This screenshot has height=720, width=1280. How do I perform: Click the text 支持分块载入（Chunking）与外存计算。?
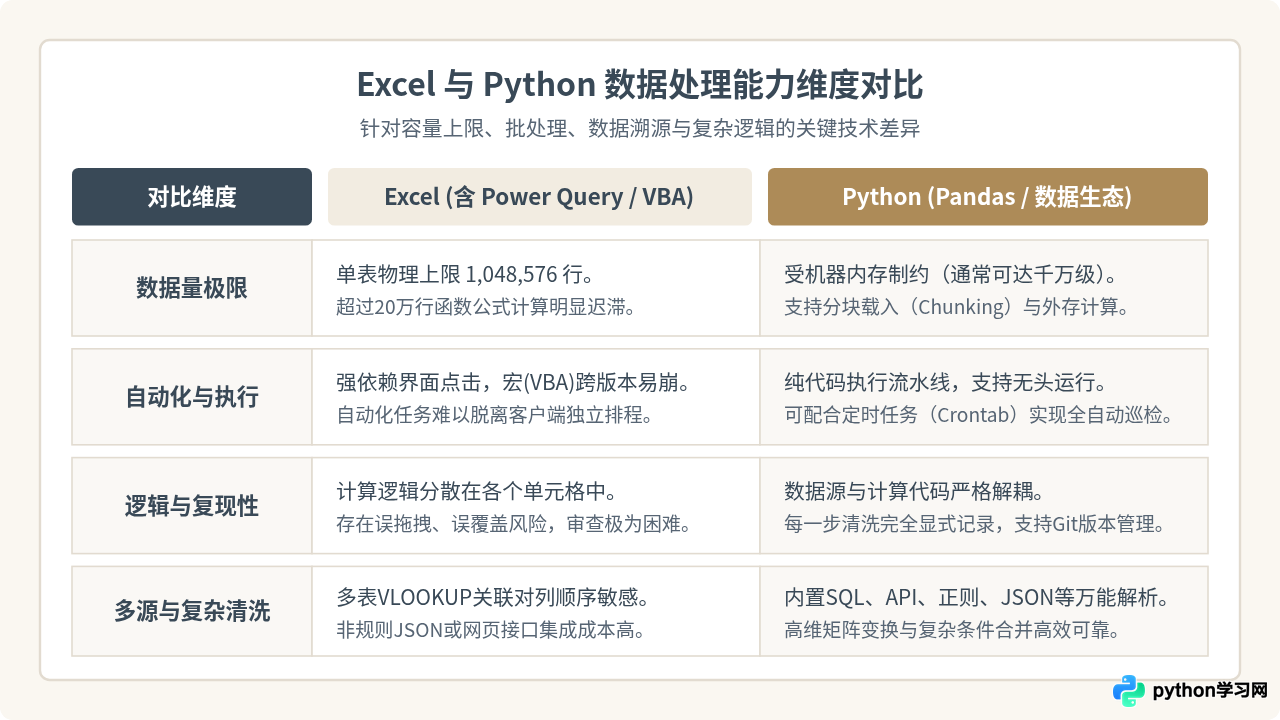(957, 307)
